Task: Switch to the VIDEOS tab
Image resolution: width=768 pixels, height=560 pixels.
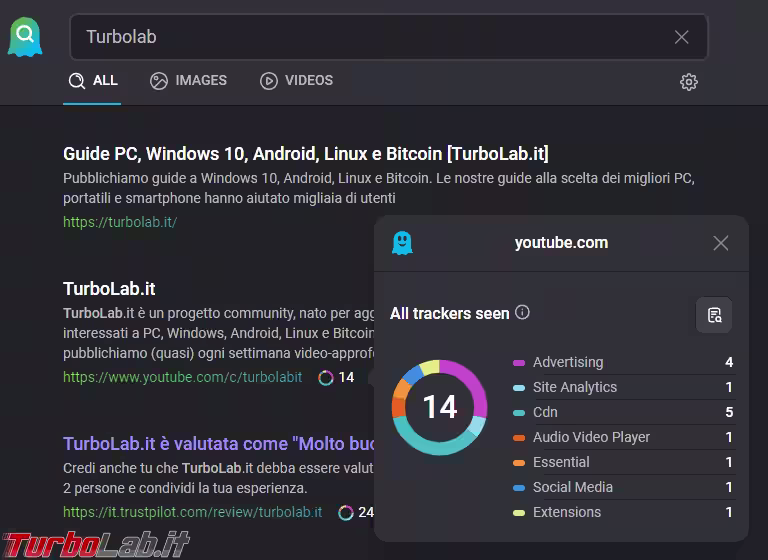Action: 296,80
